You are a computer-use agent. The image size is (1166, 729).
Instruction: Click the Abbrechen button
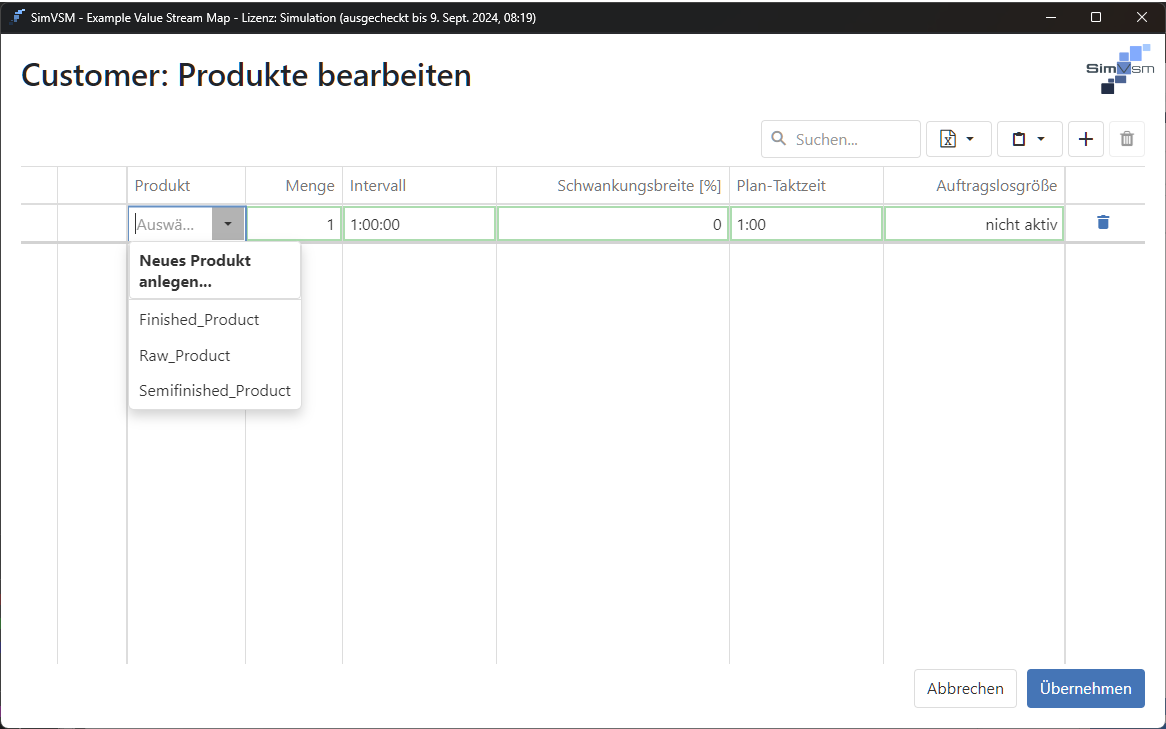click(x=964, y=688)
